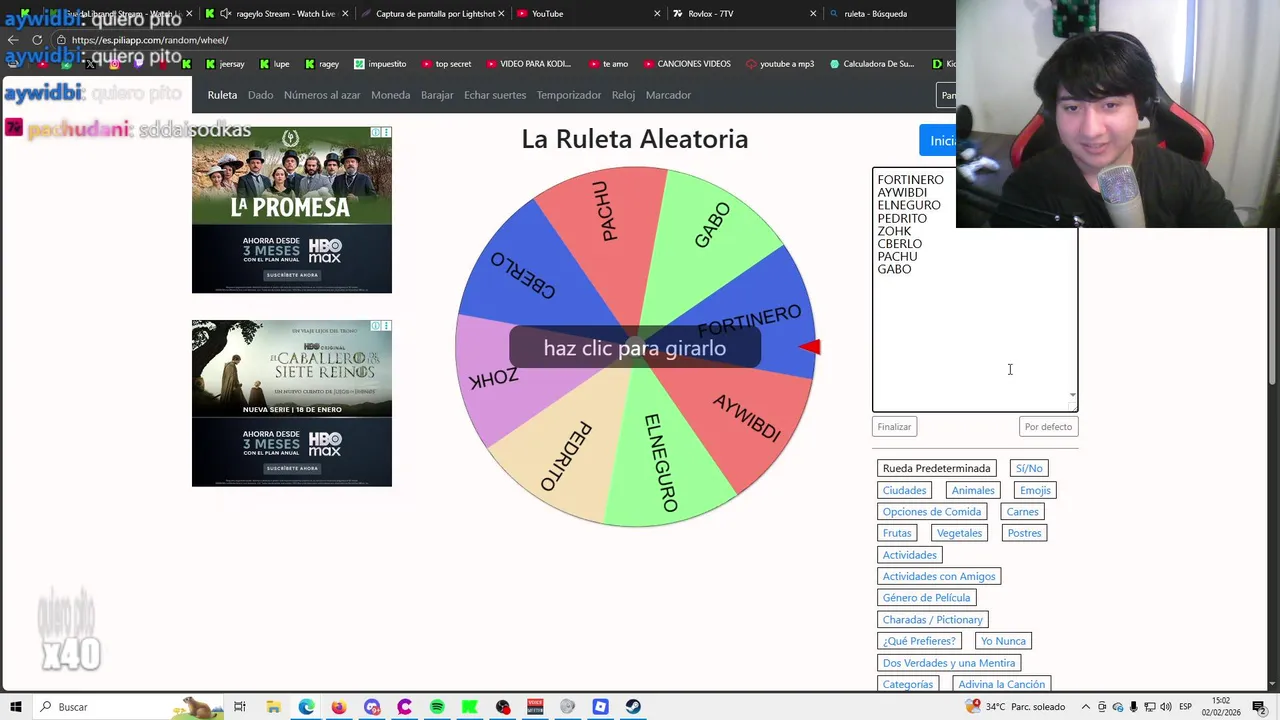Image resolution: width=1280 pixels, height=720 pixels.
Task: Choose the Emojis preset
Action: click(x=1035, y=490)
